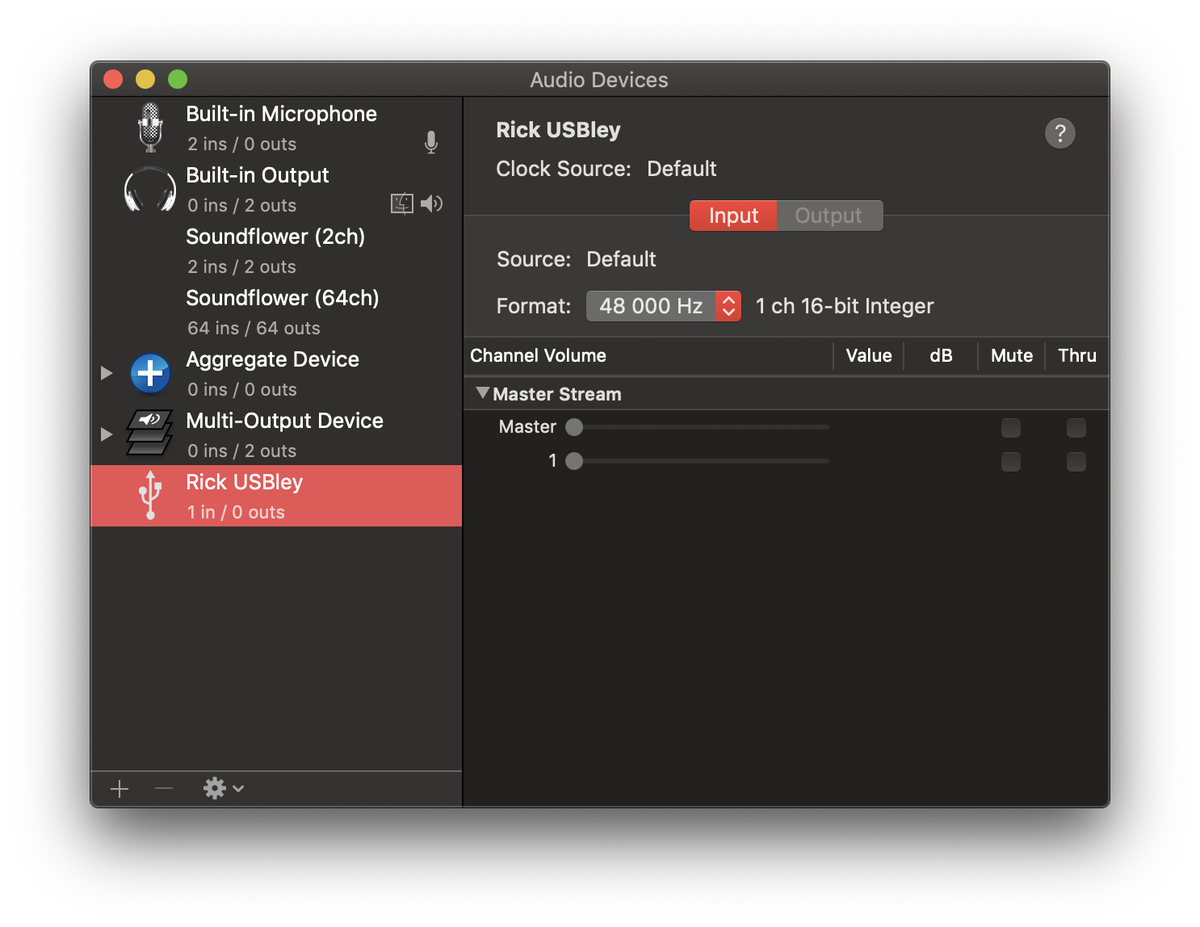Minimize the Audio Devices window
Image resolution: width=1200 pixels, height=927 pixels.
pos(145,79)
